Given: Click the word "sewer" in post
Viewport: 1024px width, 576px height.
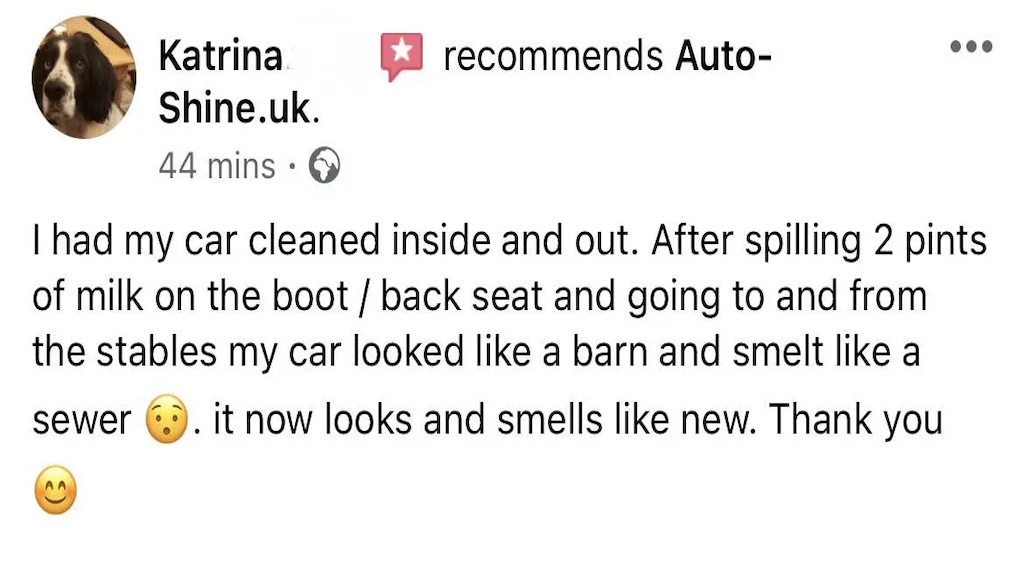Looking at the screenshot, I should pyautogui.click(x=82, y=420).
